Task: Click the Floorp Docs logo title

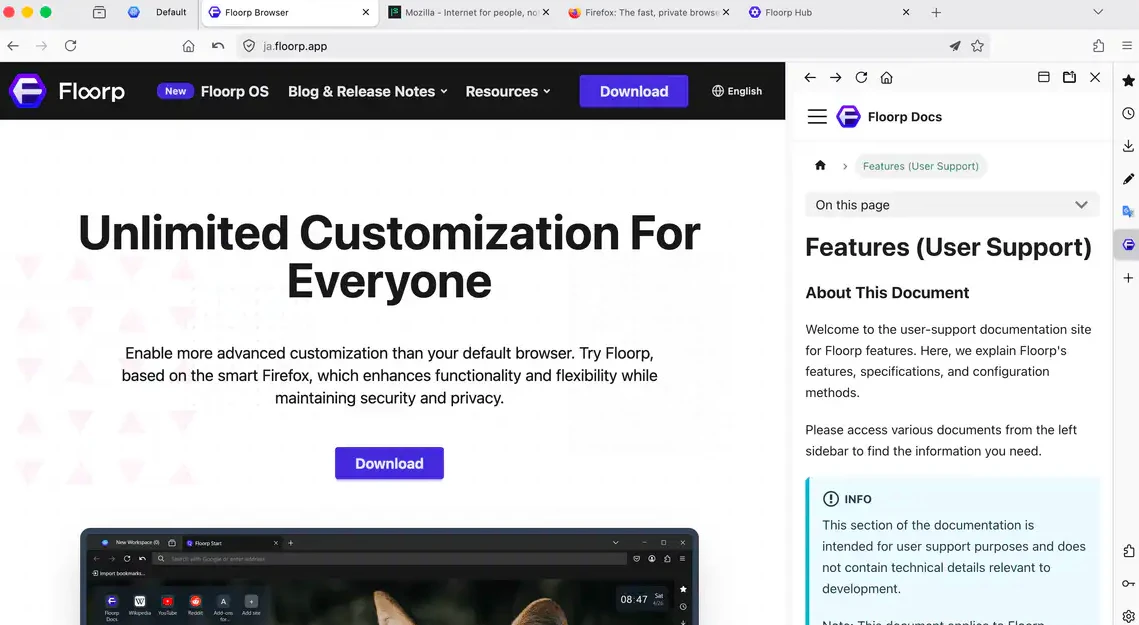Action: tap(889, 116)
